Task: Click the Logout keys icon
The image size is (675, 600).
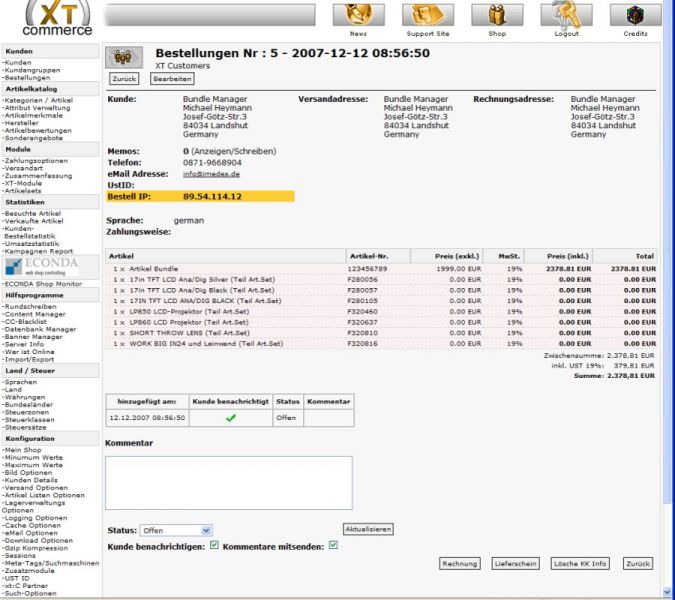Action: pyautogui.click(x=567, y=15)
